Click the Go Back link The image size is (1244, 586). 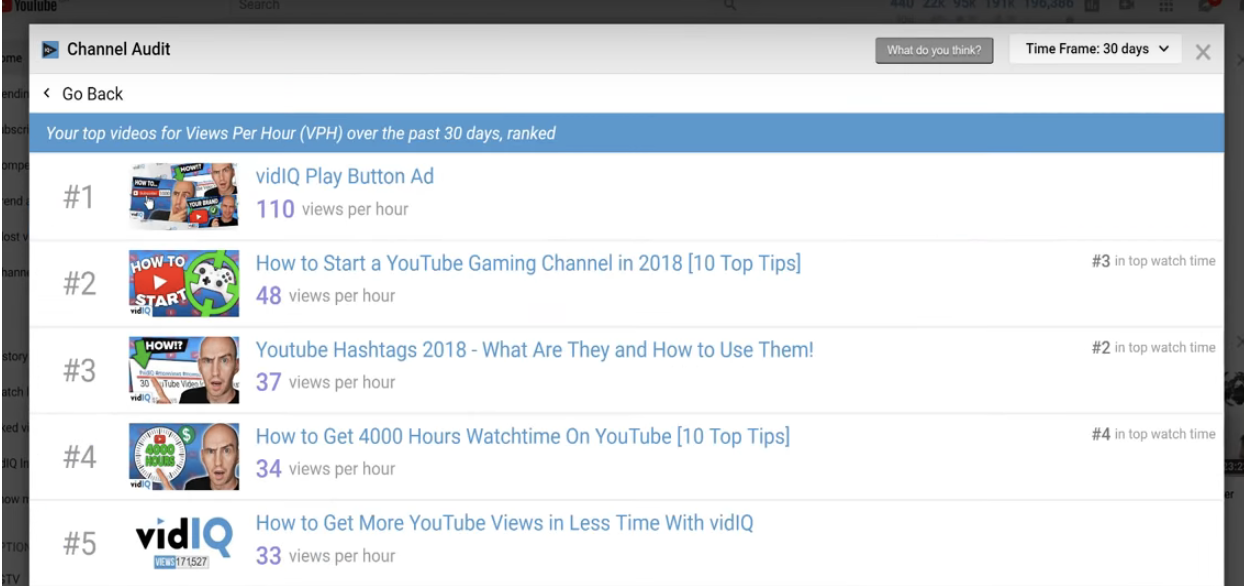tap(92, 94)
